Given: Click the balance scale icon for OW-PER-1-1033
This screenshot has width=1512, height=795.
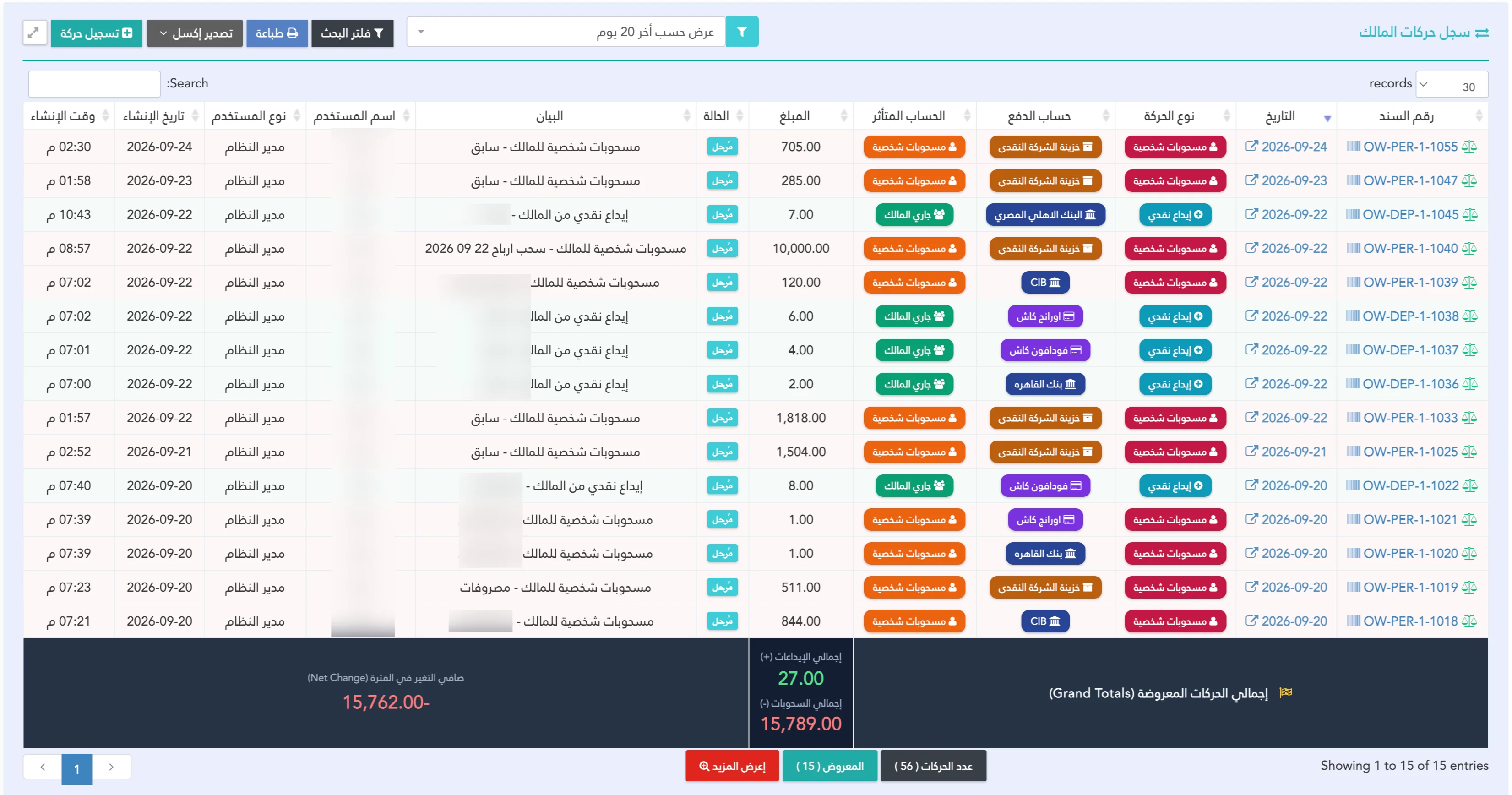Looking at the screenshot, I should click(1469, 418).
